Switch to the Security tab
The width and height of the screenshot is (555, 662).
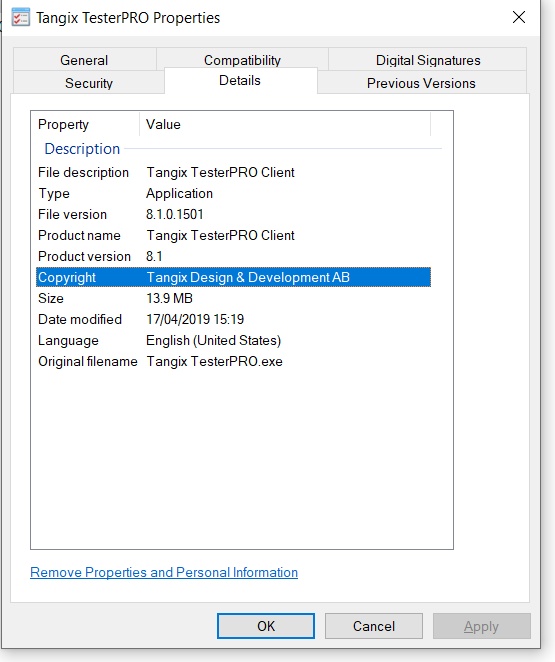[89, 82]
